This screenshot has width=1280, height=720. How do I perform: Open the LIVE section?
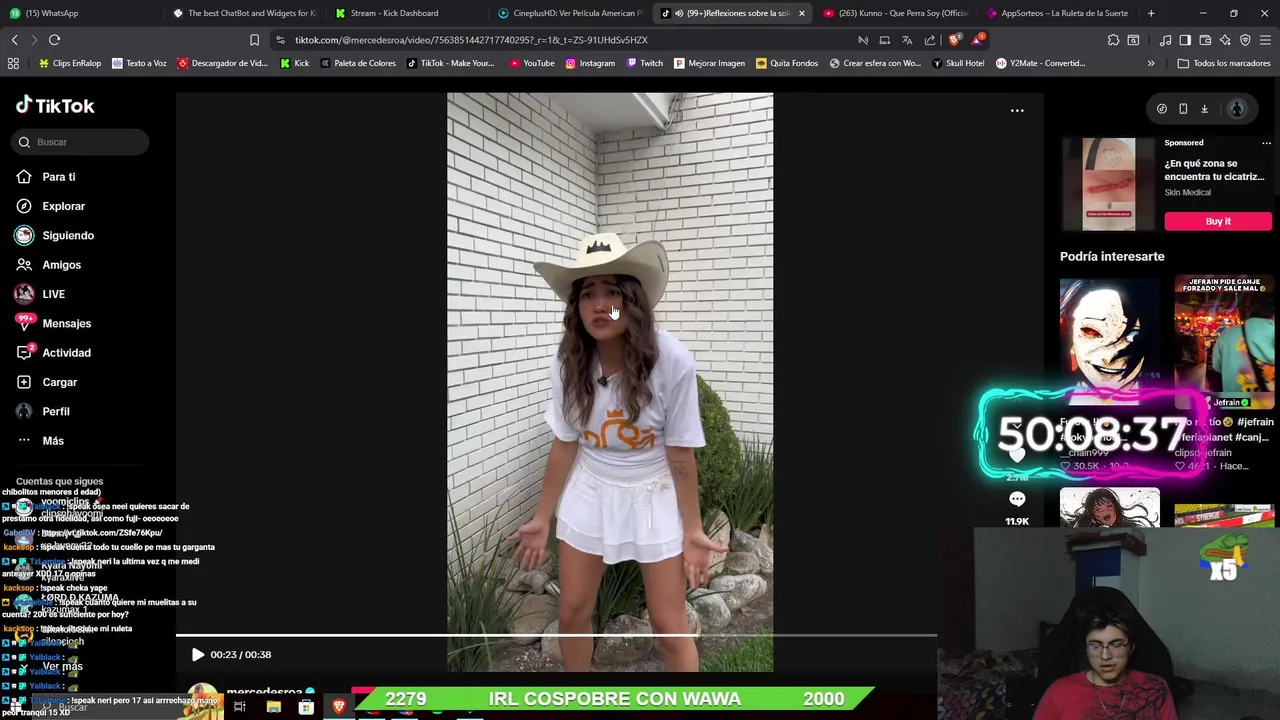pos(40,294)
